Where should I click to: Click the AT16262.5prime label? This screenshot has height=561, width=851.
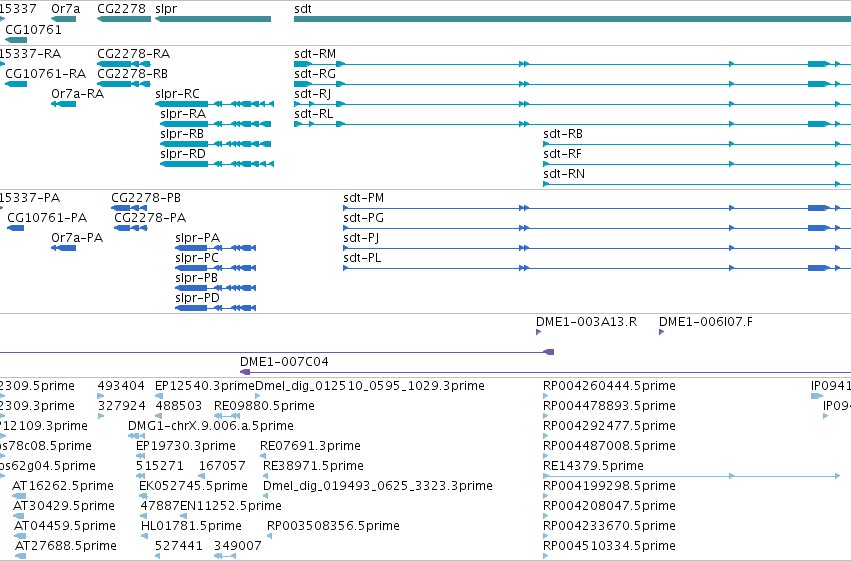coord(63,486)
